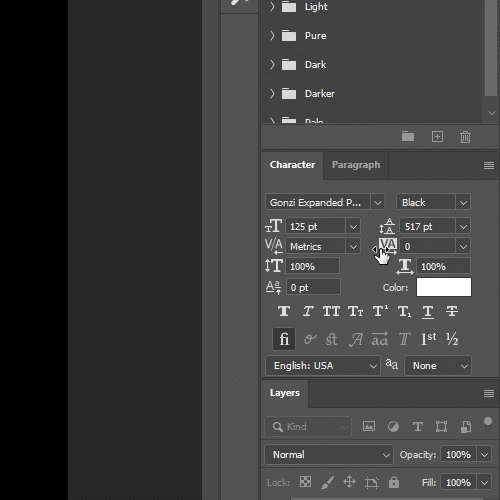500x500 pixels.
Task: Select the Layers panel tab
Action: [x=285, y=393]
